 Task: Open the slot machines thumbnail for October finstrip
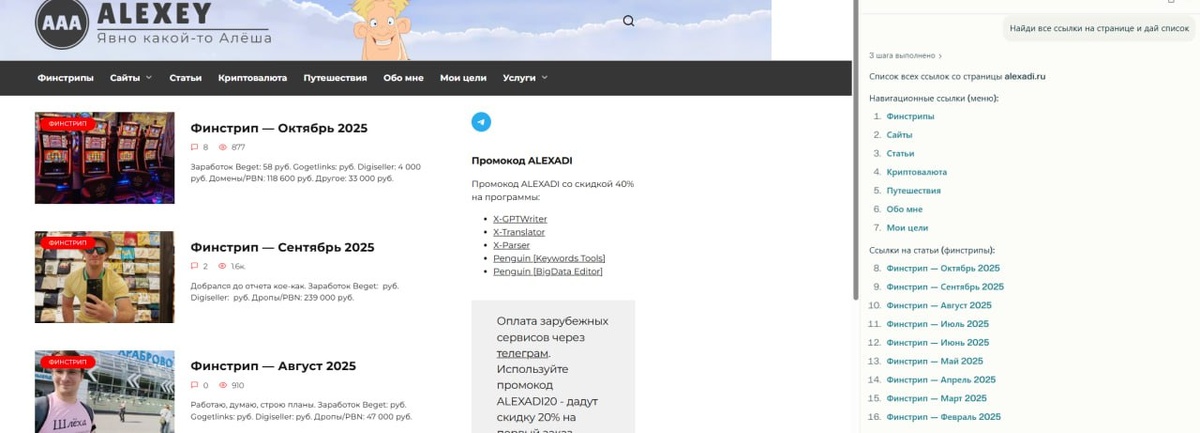(104, 158)
